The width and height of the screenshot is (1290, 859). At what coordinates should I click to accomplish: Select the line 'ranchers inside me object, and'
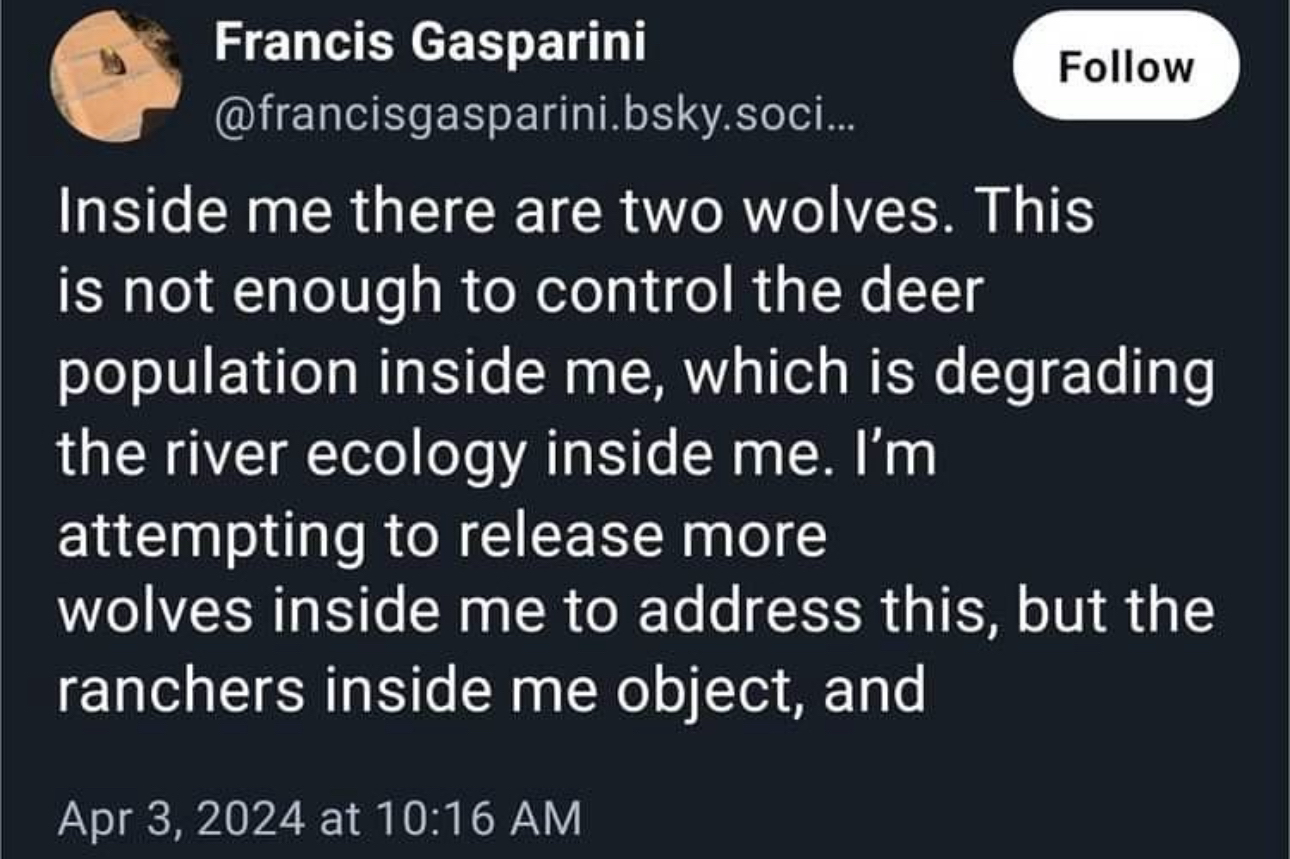click(491, 691)
